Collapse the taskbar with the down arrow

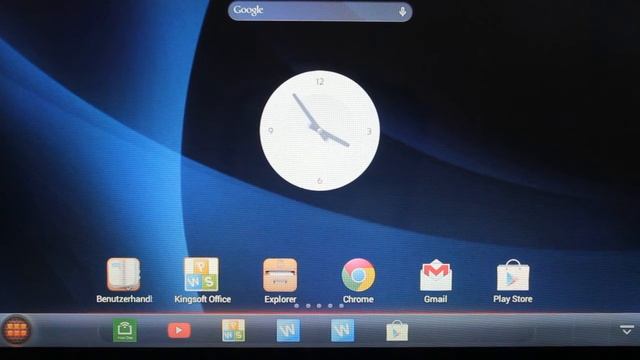(x=627, y=330)
